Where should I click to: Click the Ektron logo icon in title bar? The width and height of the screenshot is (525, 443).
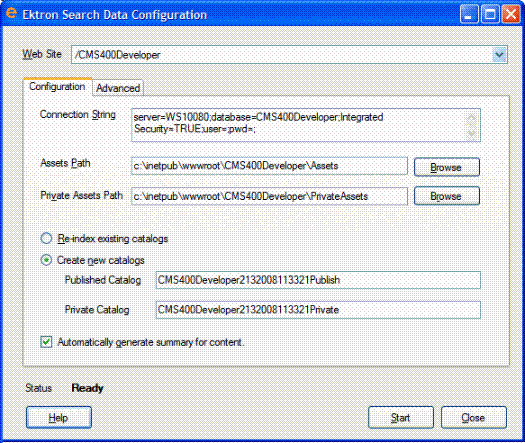tap(11, 13)
